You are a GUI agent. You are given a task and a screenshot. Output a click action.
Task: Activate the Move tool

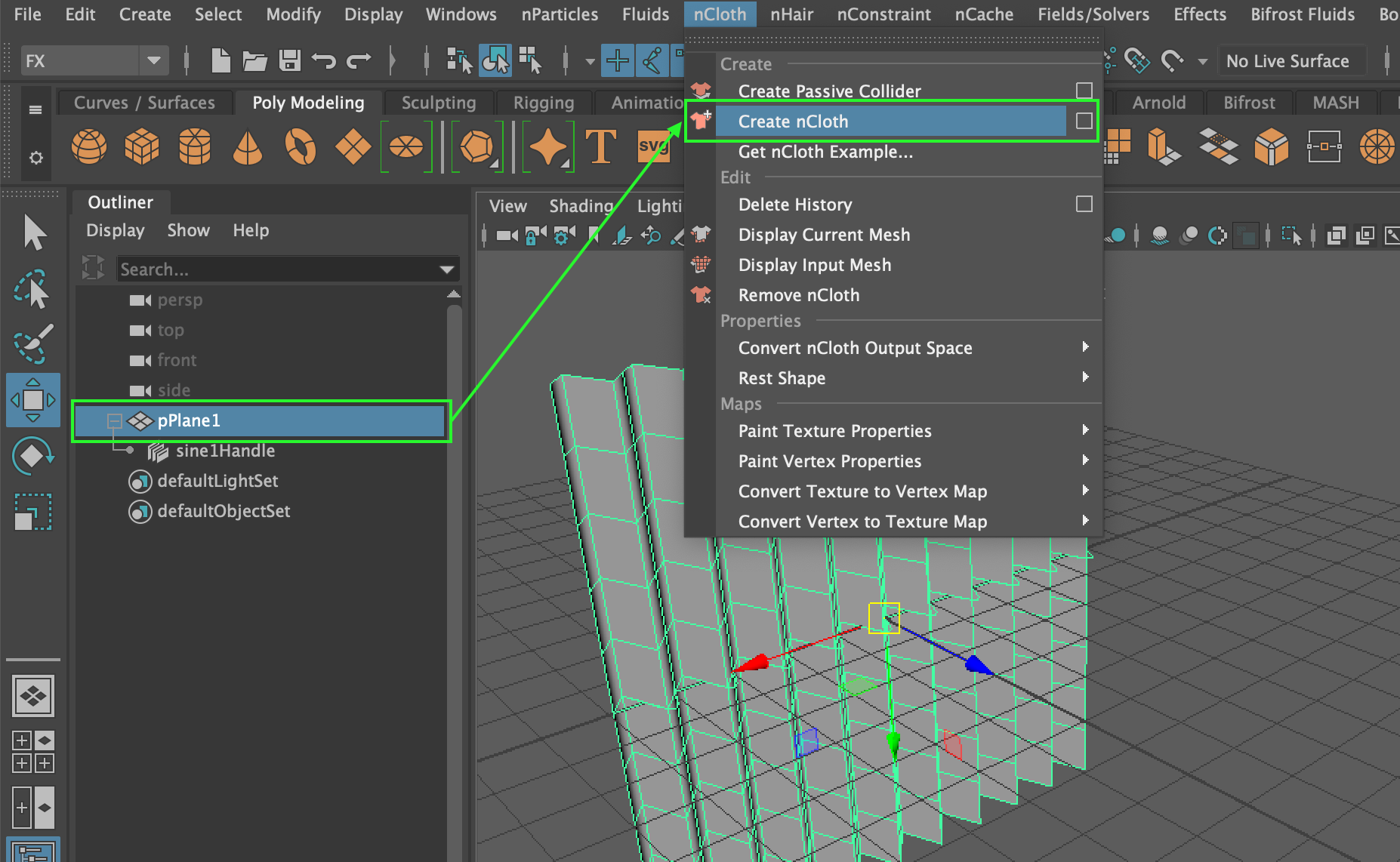pos(33,400)
